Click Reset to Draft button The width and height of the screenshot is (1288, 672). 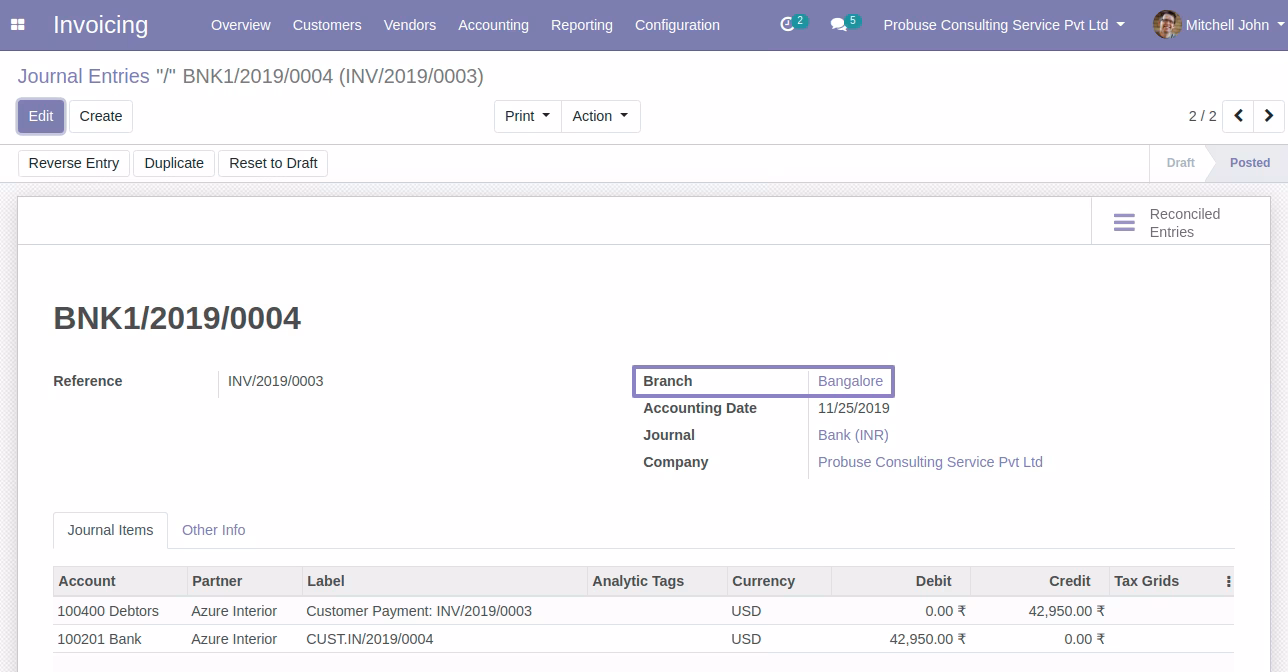point(273,163)
